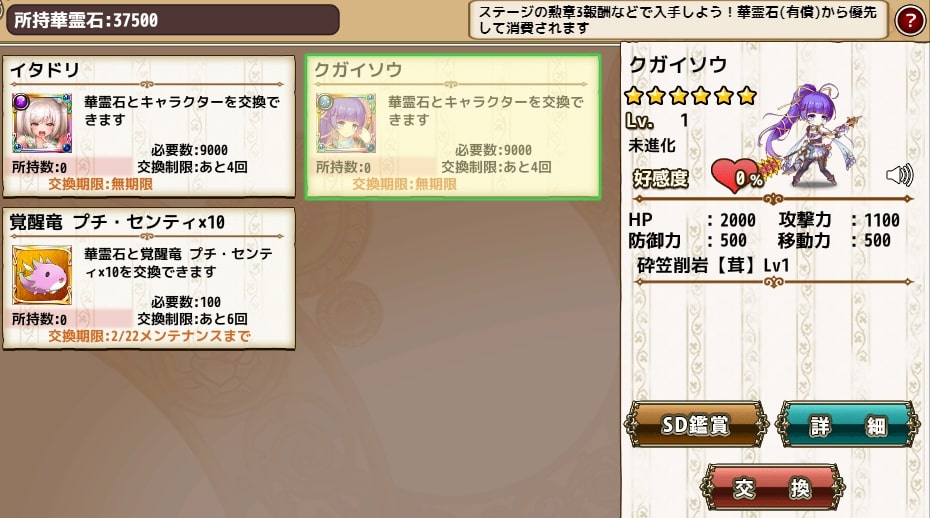
Task: Click the クガイソウ name in detail panel
Action: [678, 65]
